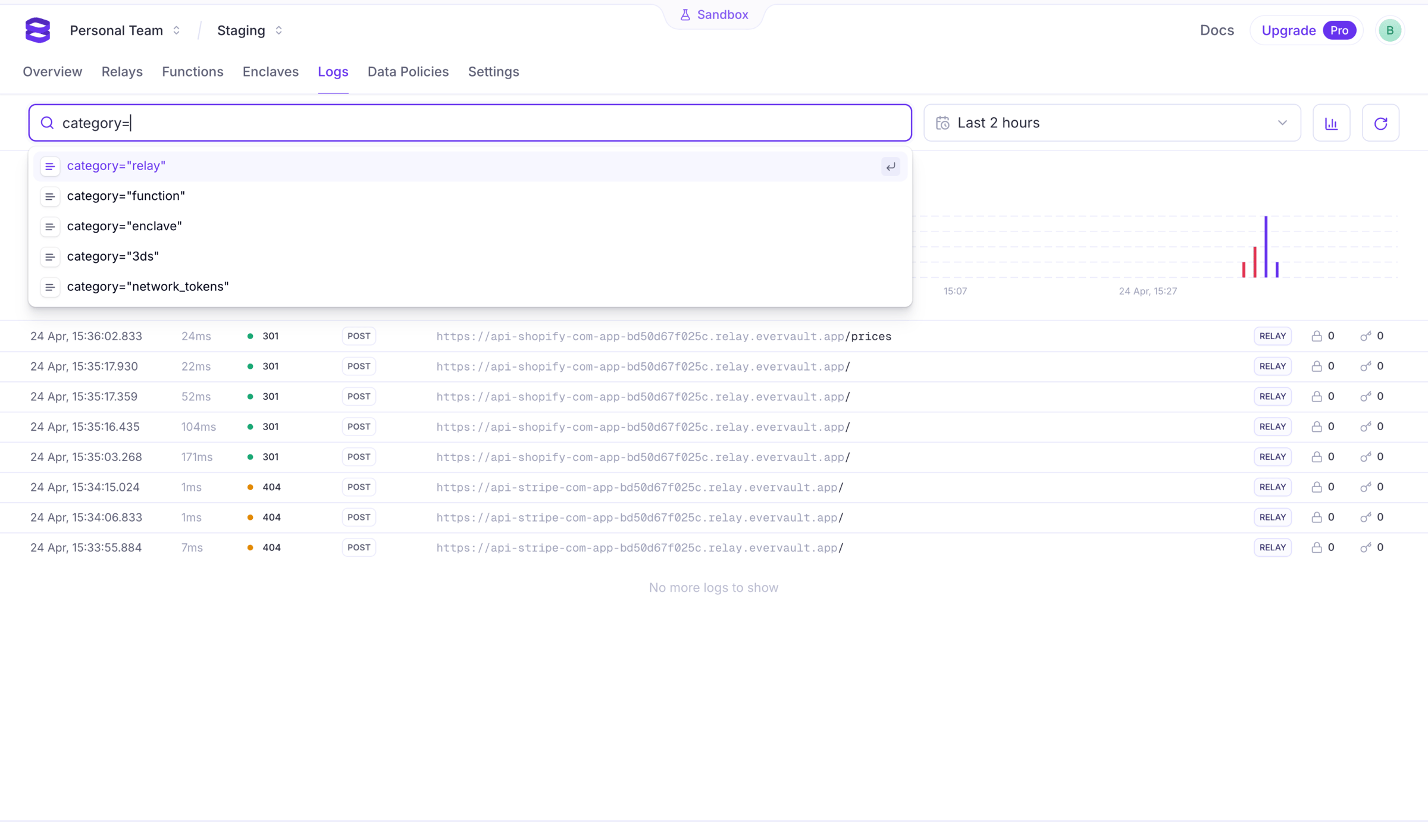Click the tall purple histogram bar
The height and width of the screenshot is (840, 1428).
click(1266, 247)
